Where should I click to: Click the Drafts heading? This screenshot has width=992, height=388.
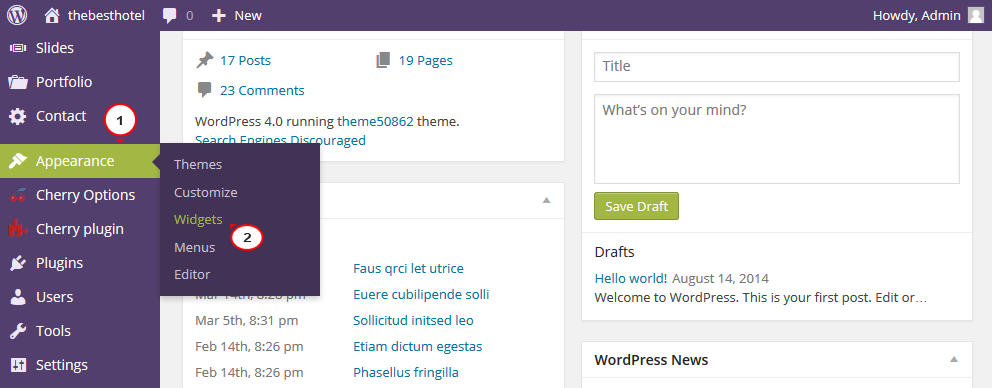(x=614, y=252)
